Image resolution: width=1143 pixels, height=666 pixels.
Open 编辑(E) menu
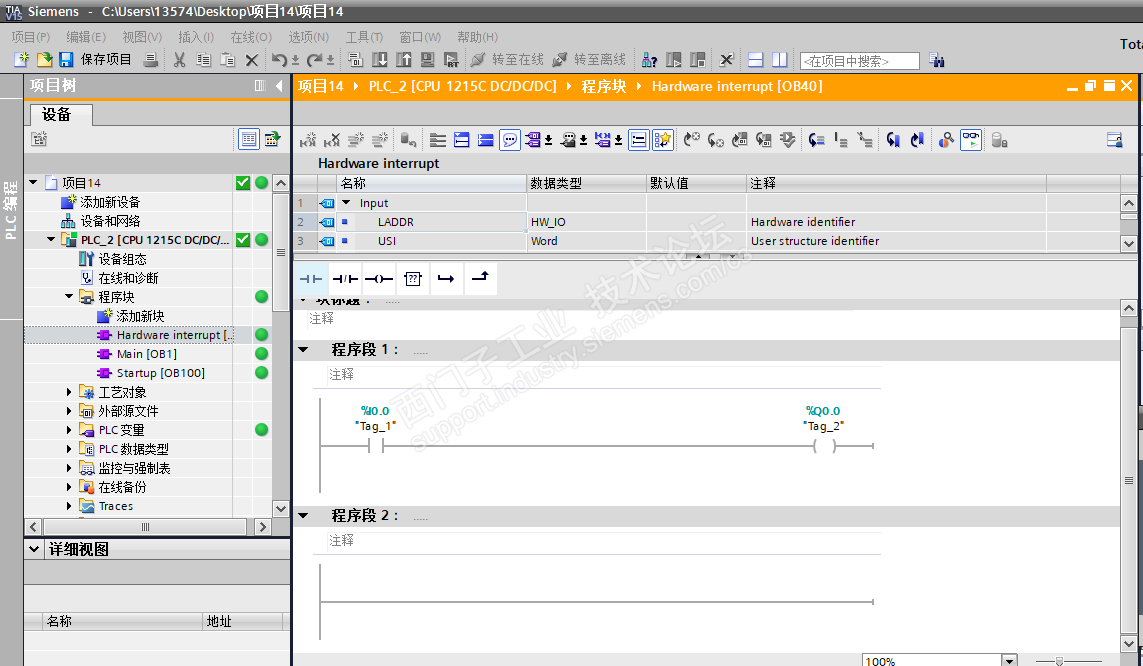[x=86, y=36]
